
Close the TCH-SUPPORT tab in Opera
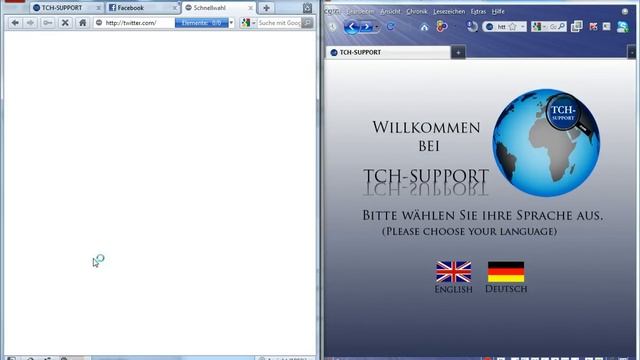pos(98,8)
